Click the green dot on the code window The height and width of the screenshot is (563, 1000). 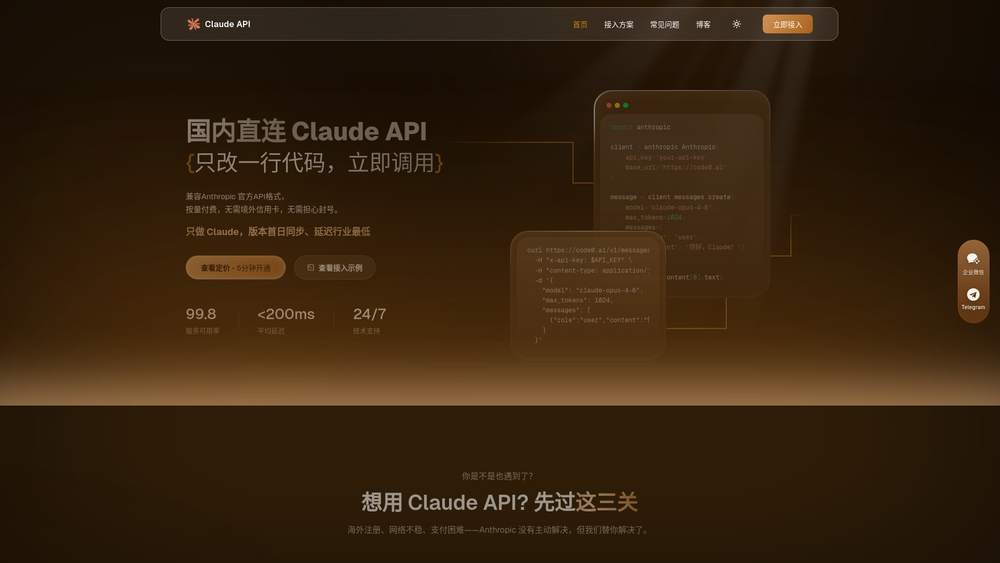626,105
